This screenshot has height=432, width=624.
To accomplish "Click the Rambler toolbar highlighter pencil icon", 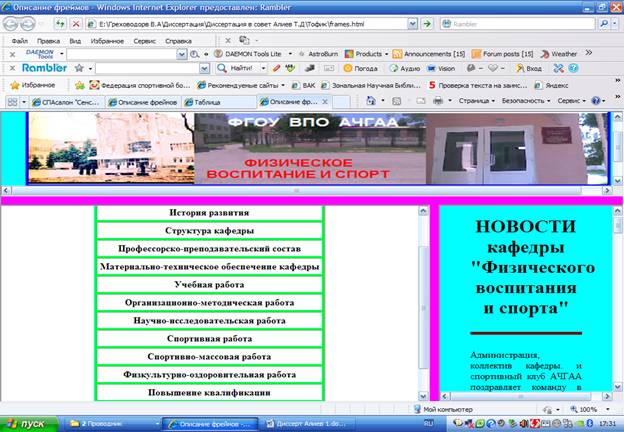I will (276, 68).
